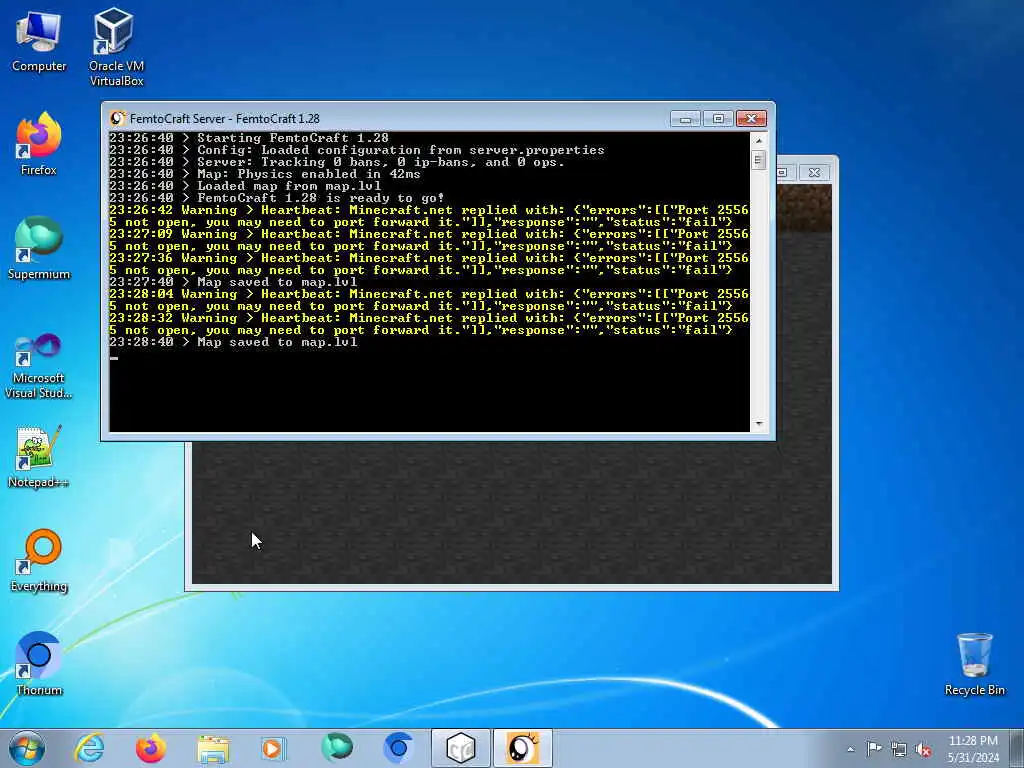
Task: Select the Notepad++ desktop shortcut
Action: point(39,456)
